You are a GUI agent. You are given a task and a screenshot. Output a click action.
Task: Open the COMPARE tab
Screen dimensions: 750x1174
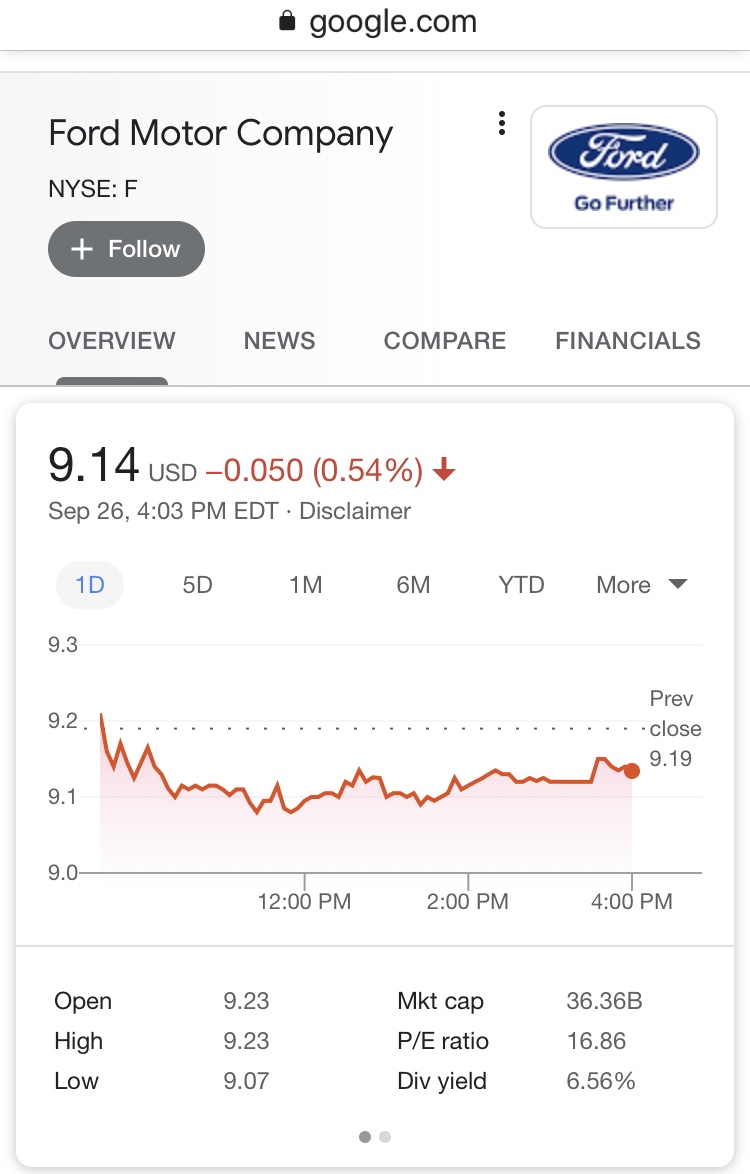point(445,341)
